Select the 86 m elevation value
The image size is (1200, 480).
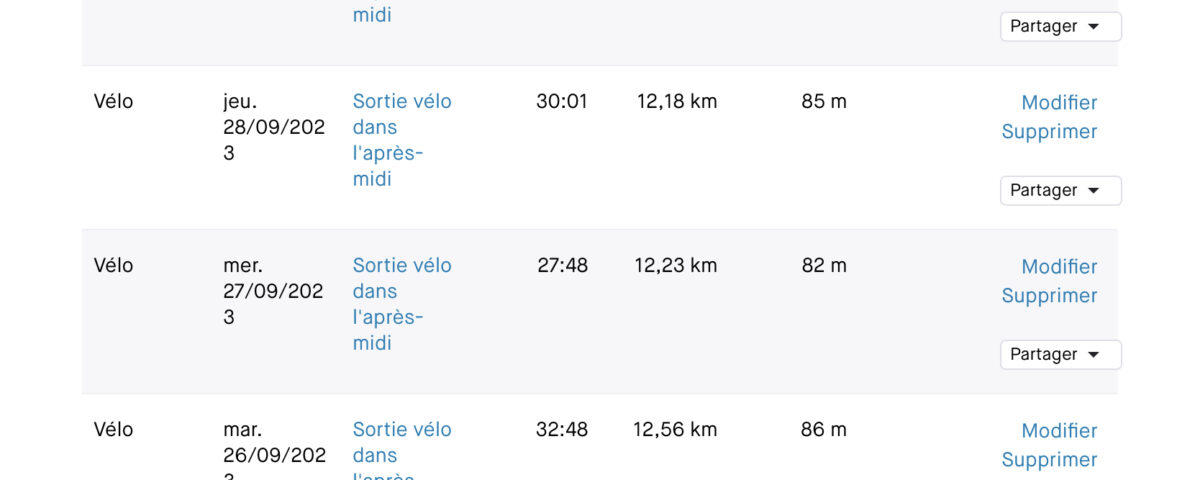[x=824, y=429]
